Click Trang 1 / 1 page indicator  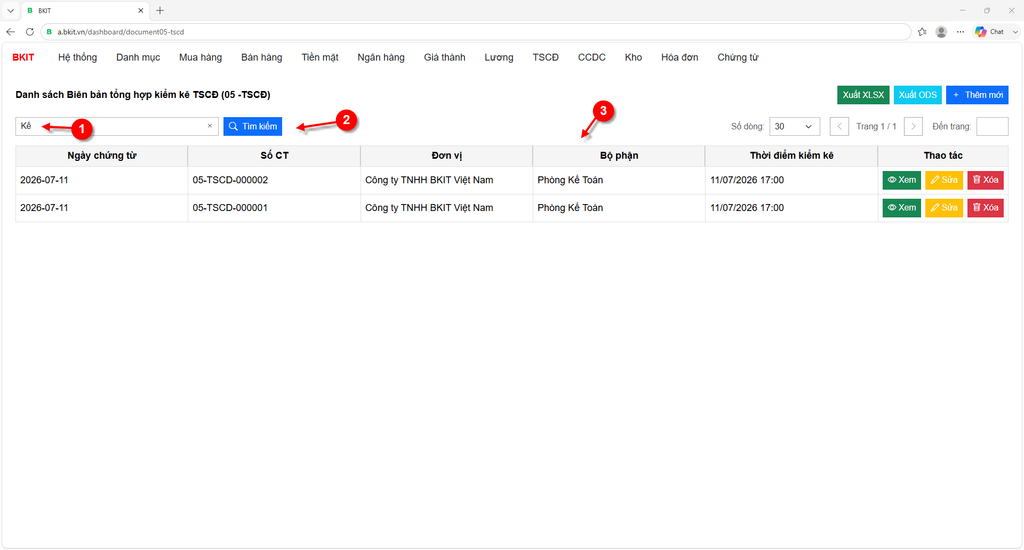876,126
